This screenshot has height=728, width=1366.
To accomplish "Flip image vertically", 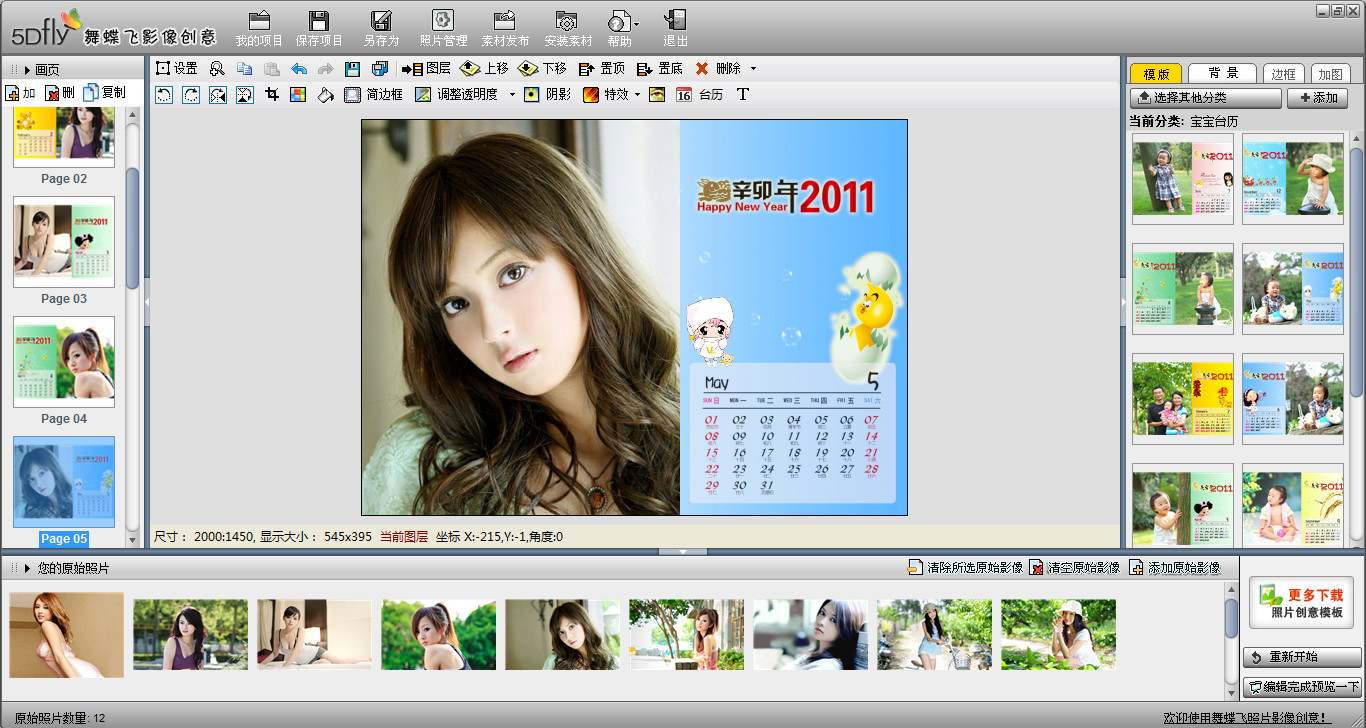I will click(244, 95).
